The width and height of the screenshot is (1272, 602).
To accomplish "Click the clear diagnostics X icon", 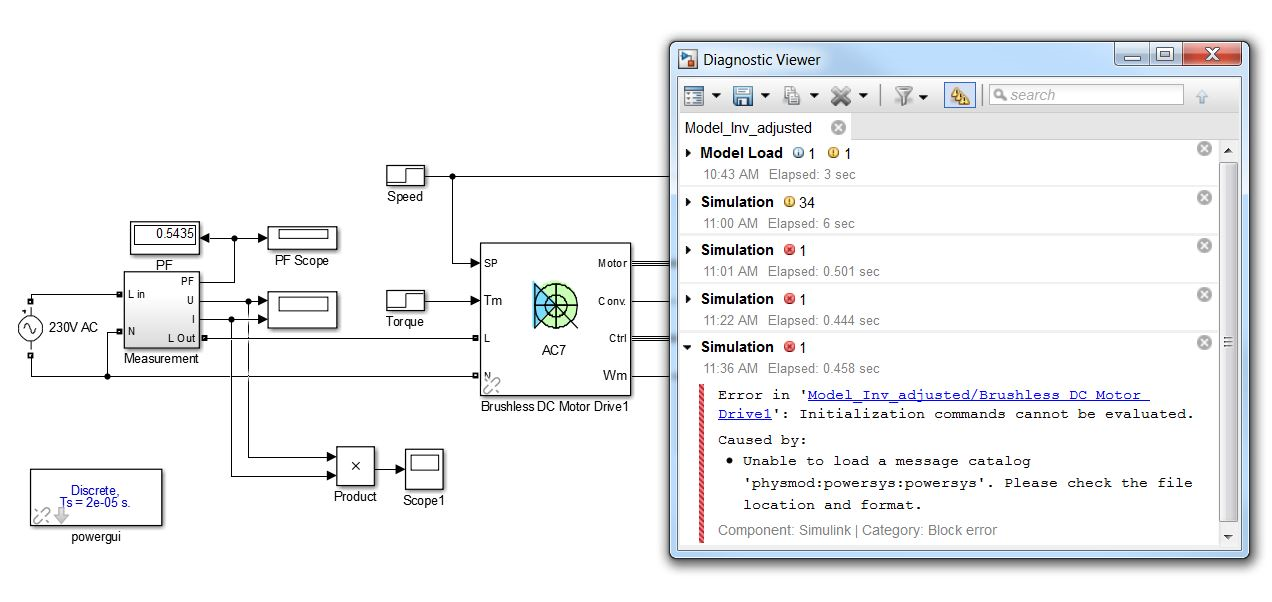I will [841, 96].
